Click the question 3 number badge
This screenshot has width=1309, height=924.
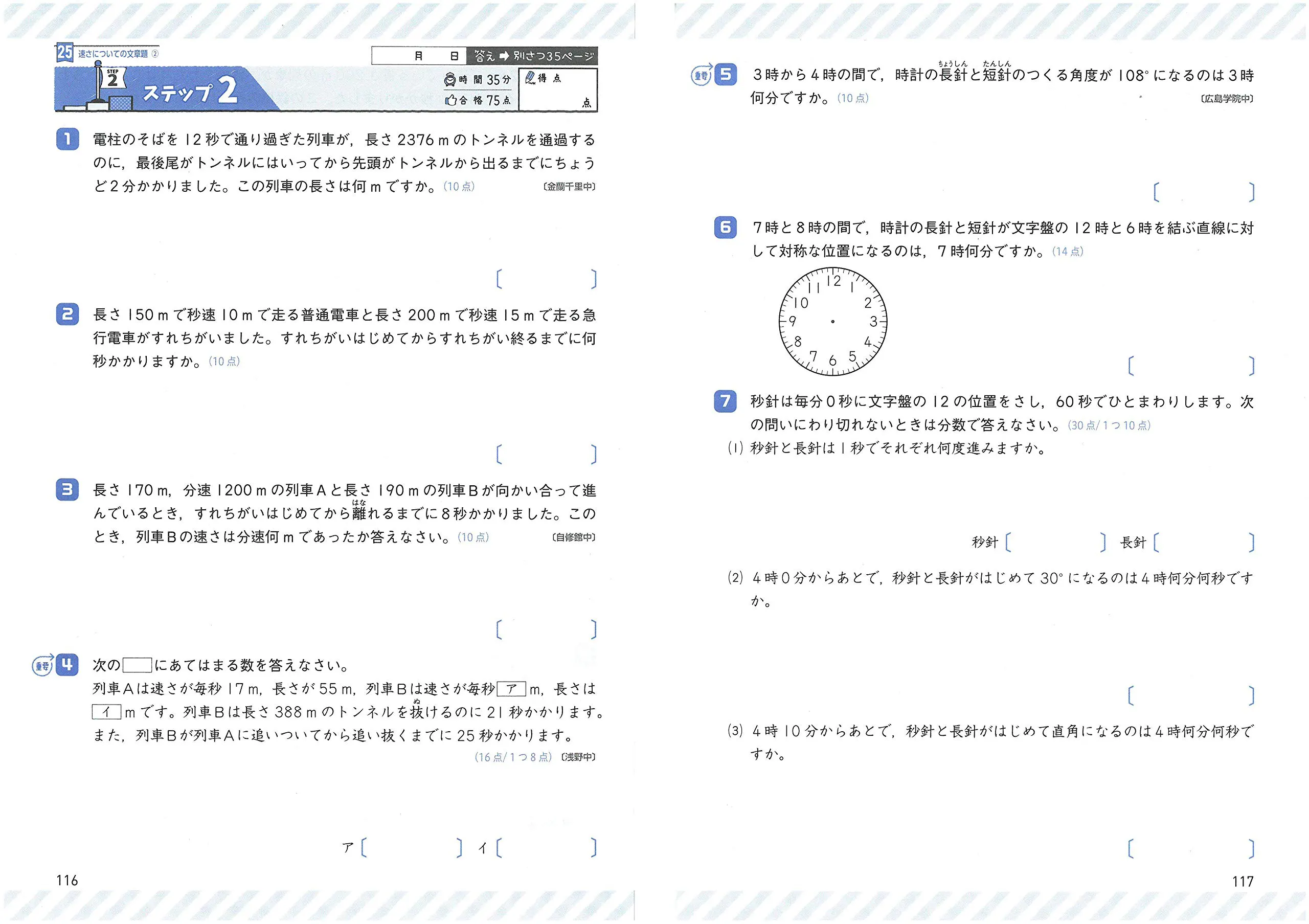pyautogui.click(x=67, y=490)
